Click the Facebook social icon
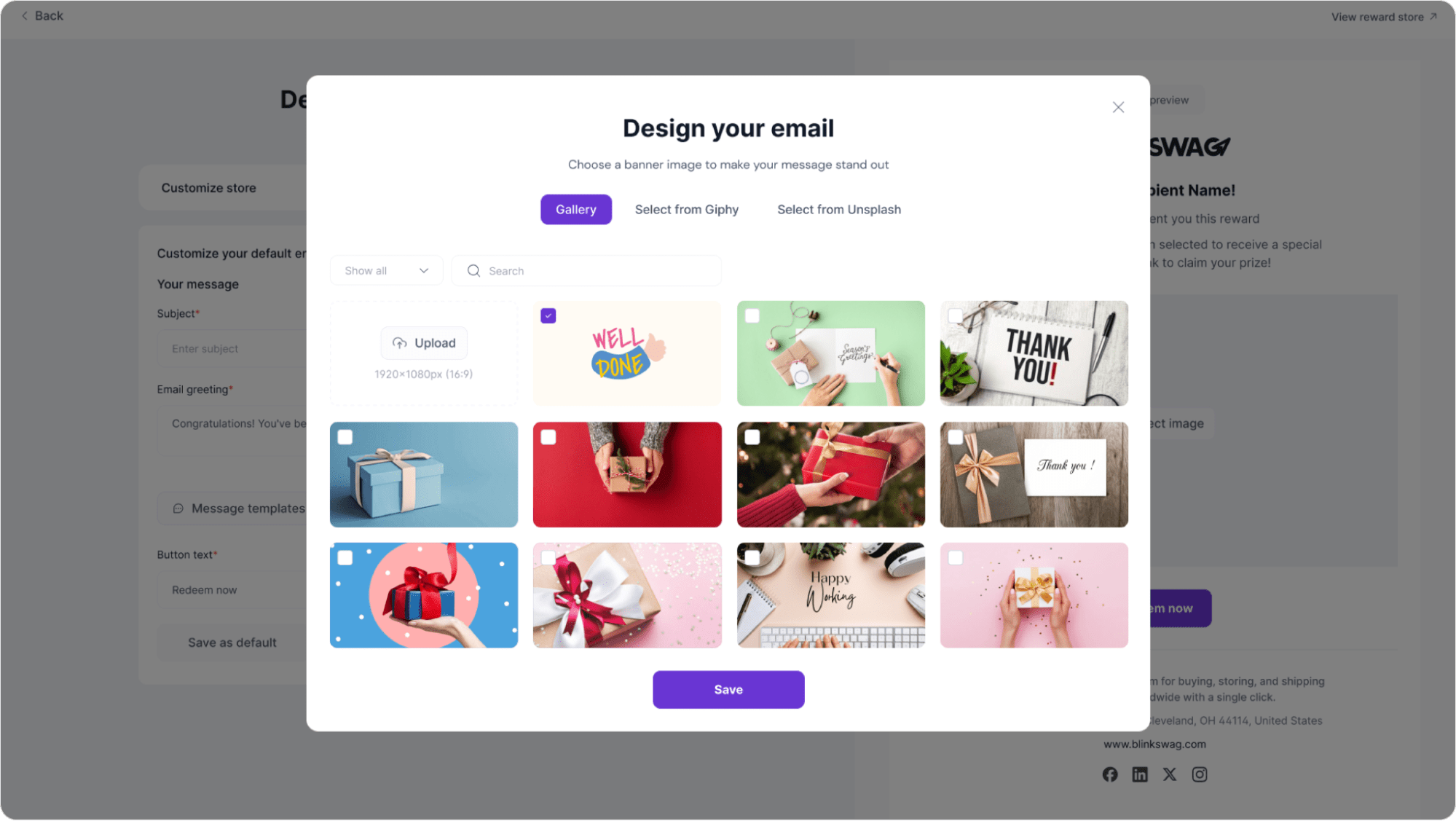 [x=1110, y=774]
